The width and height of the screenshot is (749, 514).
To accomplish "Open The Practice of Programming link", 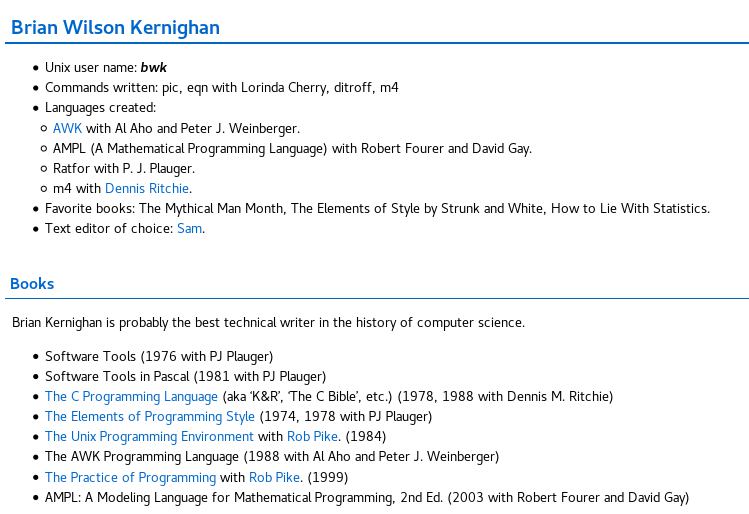I will click(130, 477).
